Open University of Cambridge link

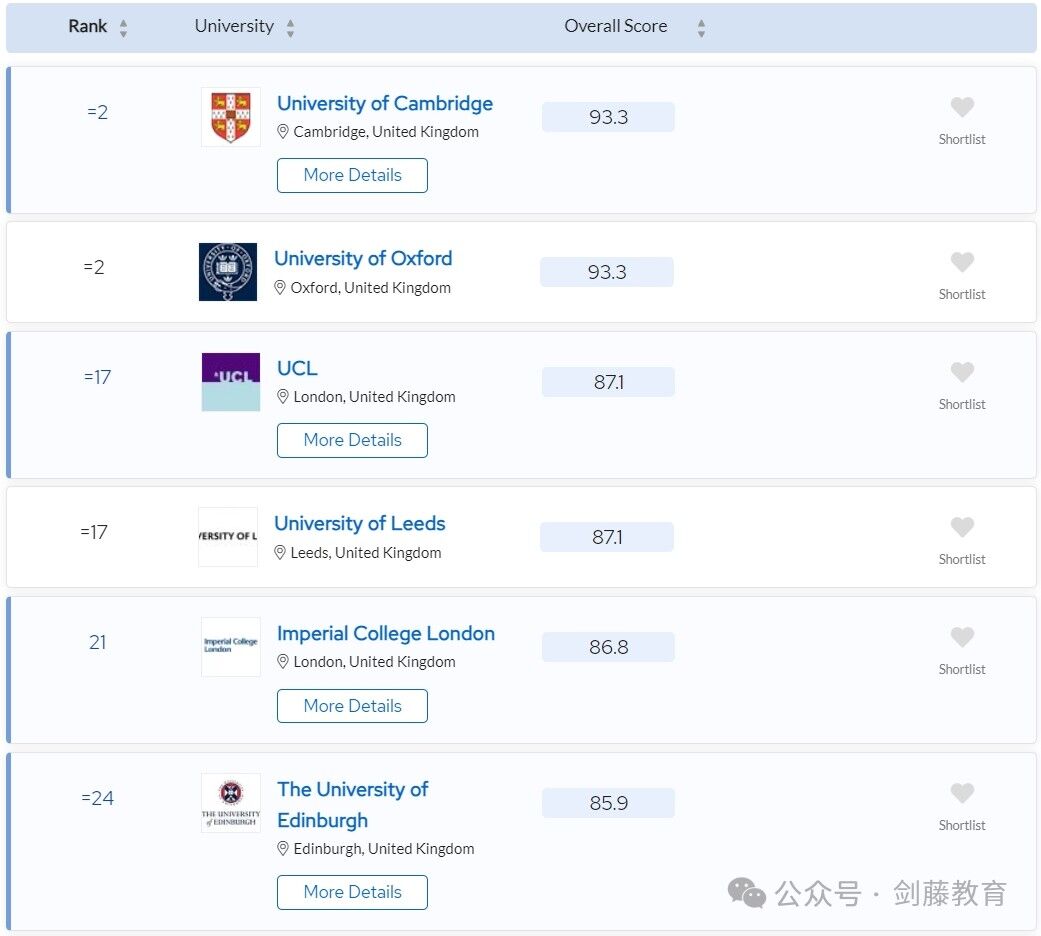[x=384, y=104]
